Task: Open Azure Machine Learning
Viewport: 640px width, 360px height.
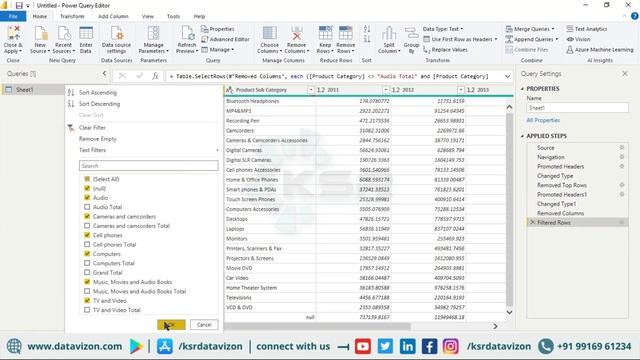Action: 600,50
